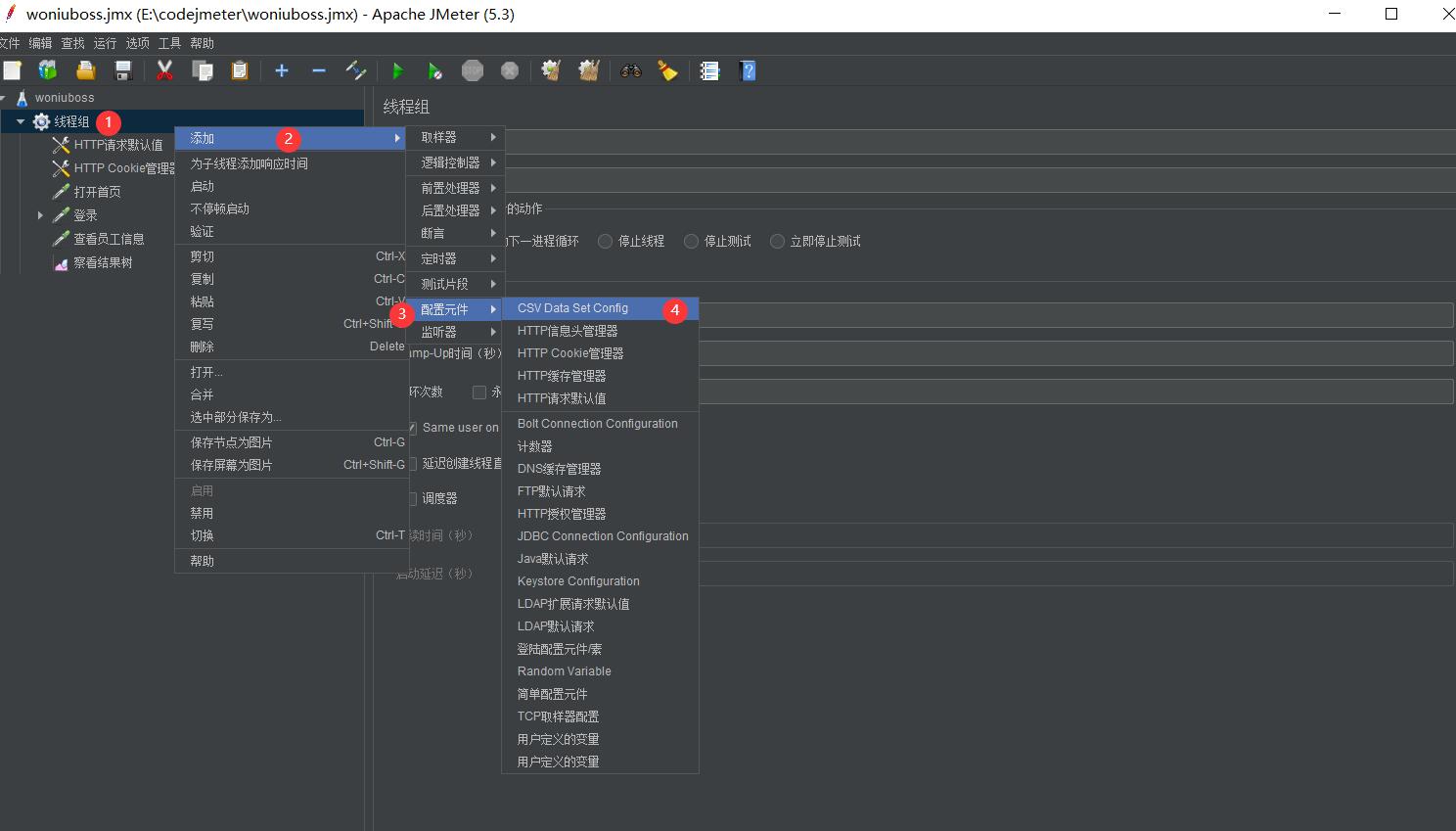Select the 停止测试 radio button
The image size is (1456, 831).
click(x=692, y=241)
